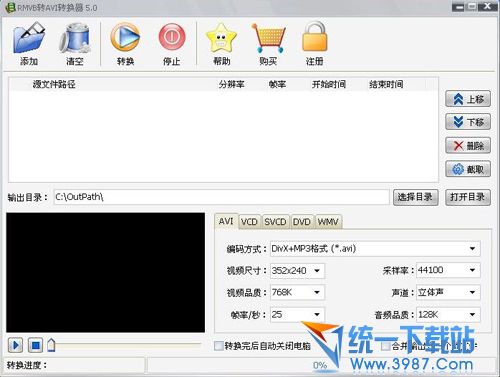Click the preview play button

click(x=15, y=345)
